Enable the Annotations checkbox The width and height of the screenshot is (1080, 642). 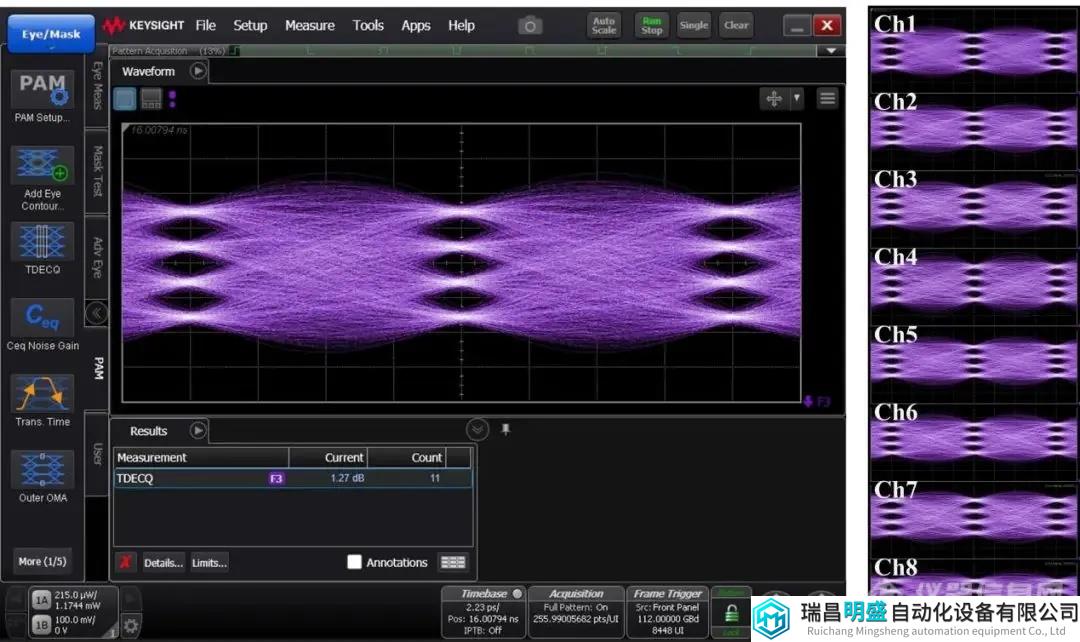354,562
